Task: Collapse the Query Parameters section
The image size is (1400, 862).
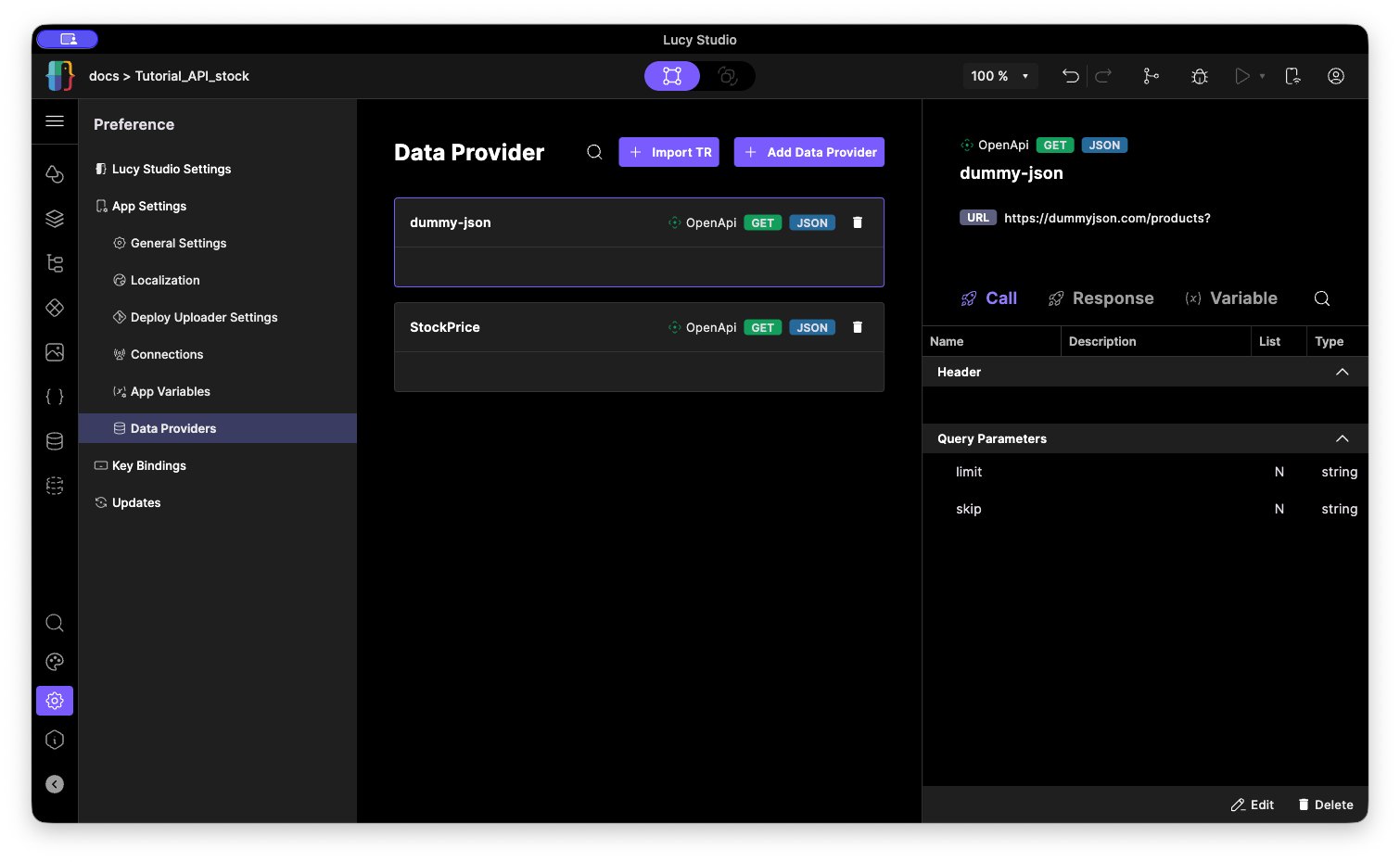Action: click(x=1342, y=438)
